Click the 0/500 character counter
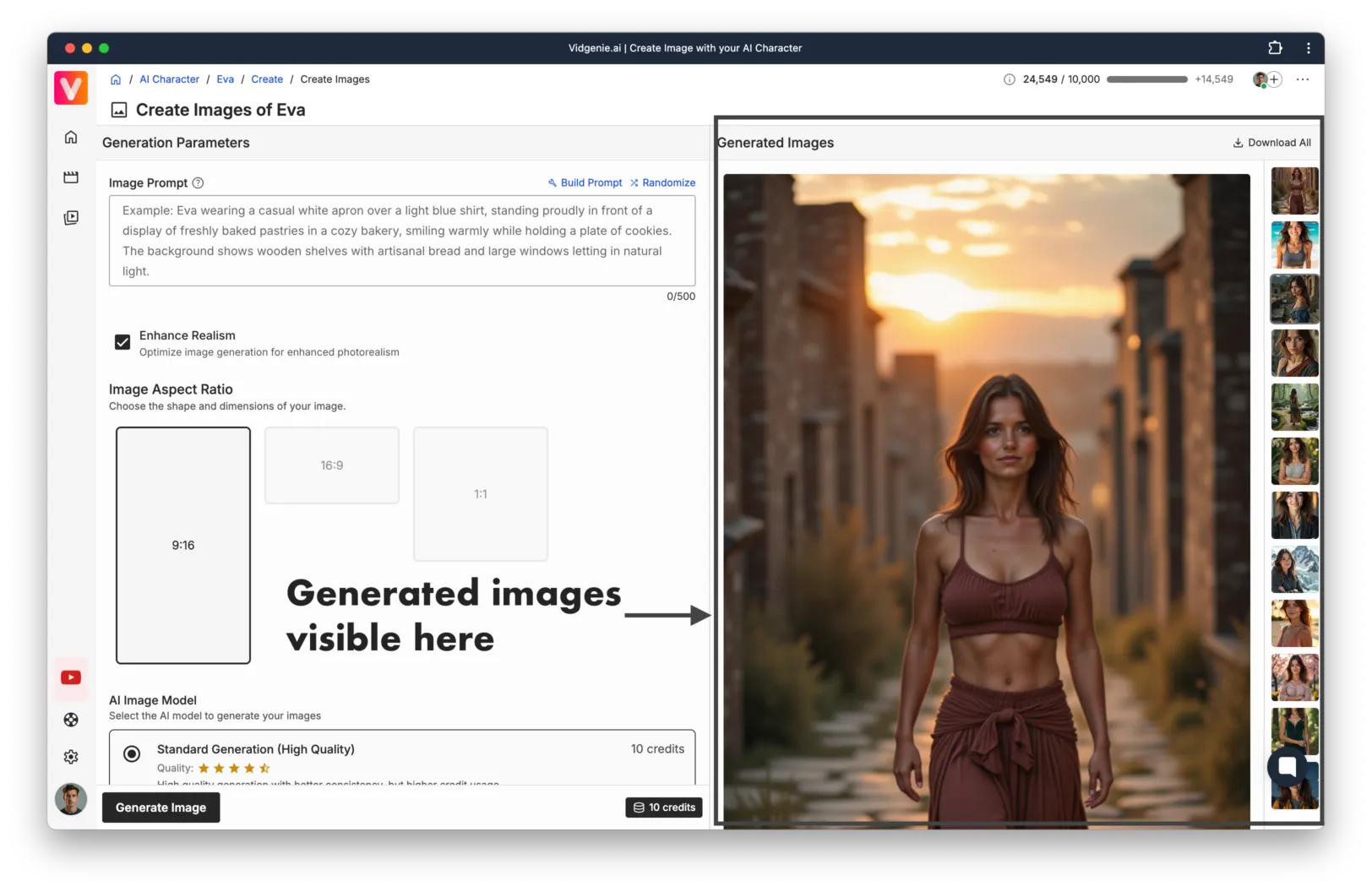 coord(681,296)
